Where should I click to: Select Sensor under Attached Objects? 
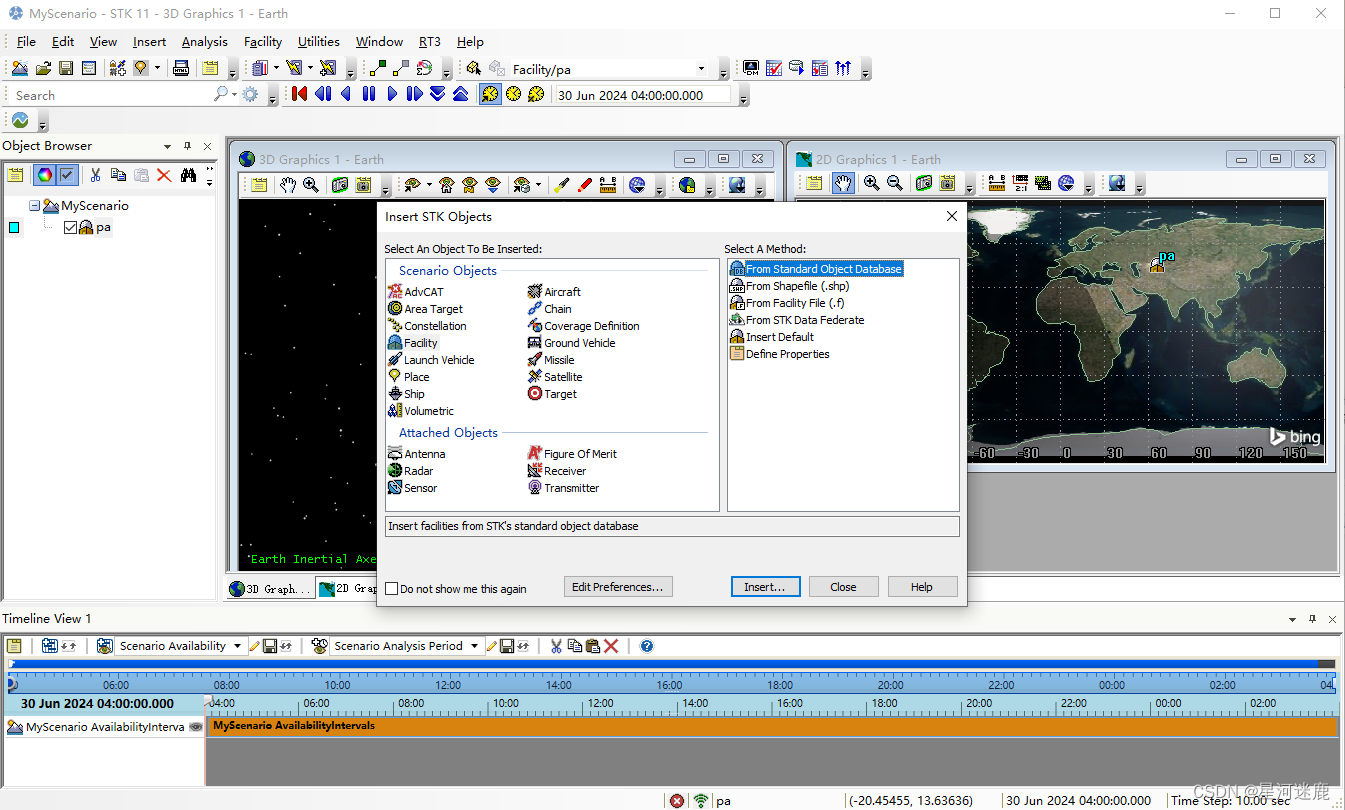coord(413,488)
